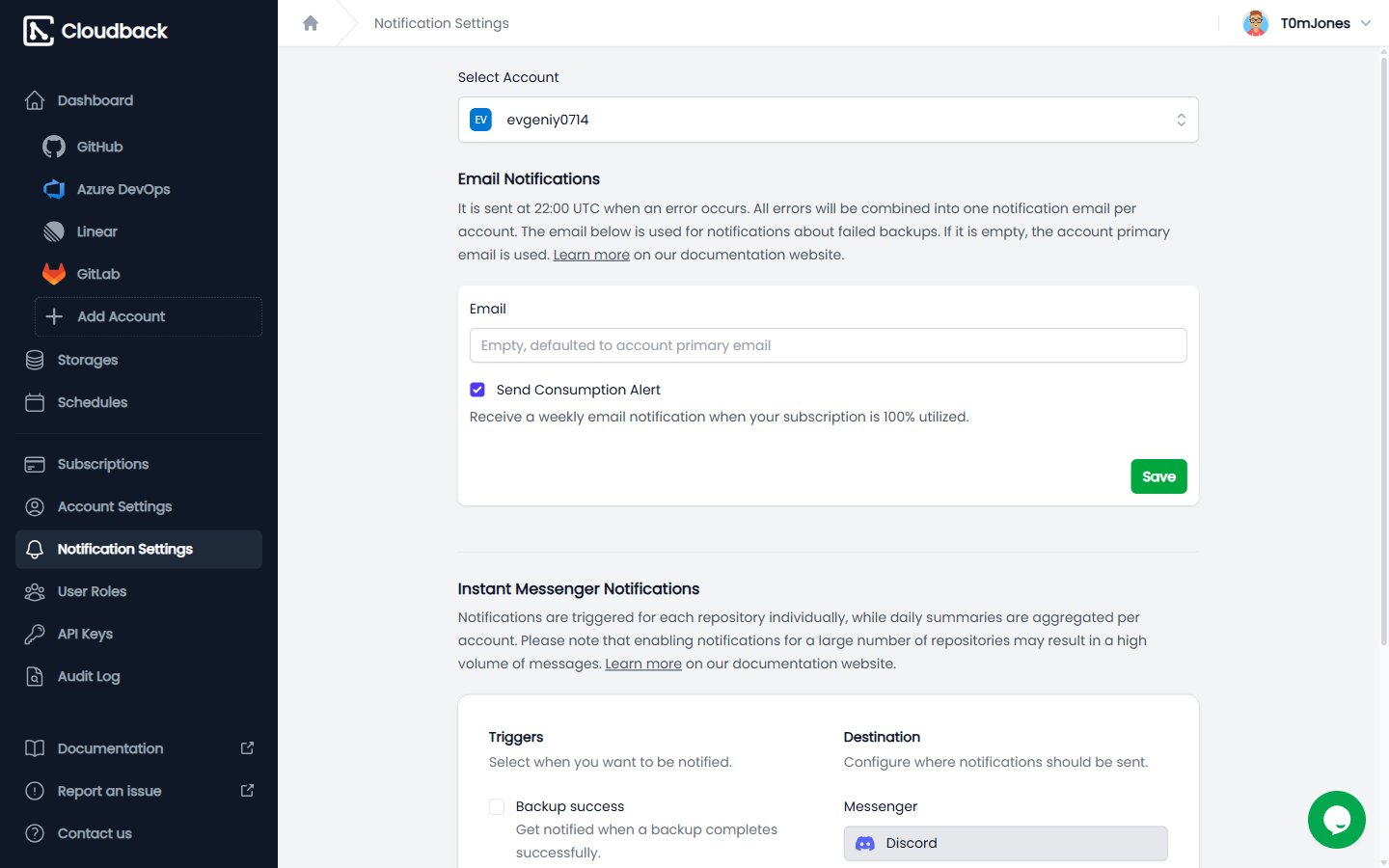Image resolution: width=1389 pixels, height=868 pixels.
Task: Click the User Roles group icon
Action: (35, 591)
